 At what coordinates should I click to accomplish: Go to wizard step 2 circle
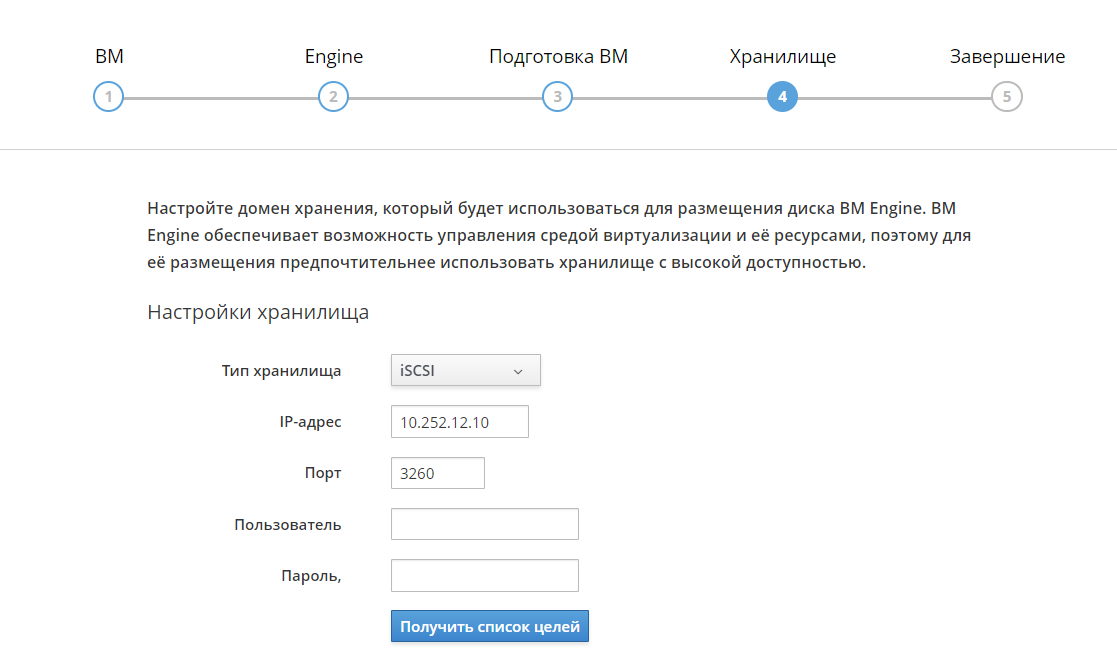pos(333,97)
